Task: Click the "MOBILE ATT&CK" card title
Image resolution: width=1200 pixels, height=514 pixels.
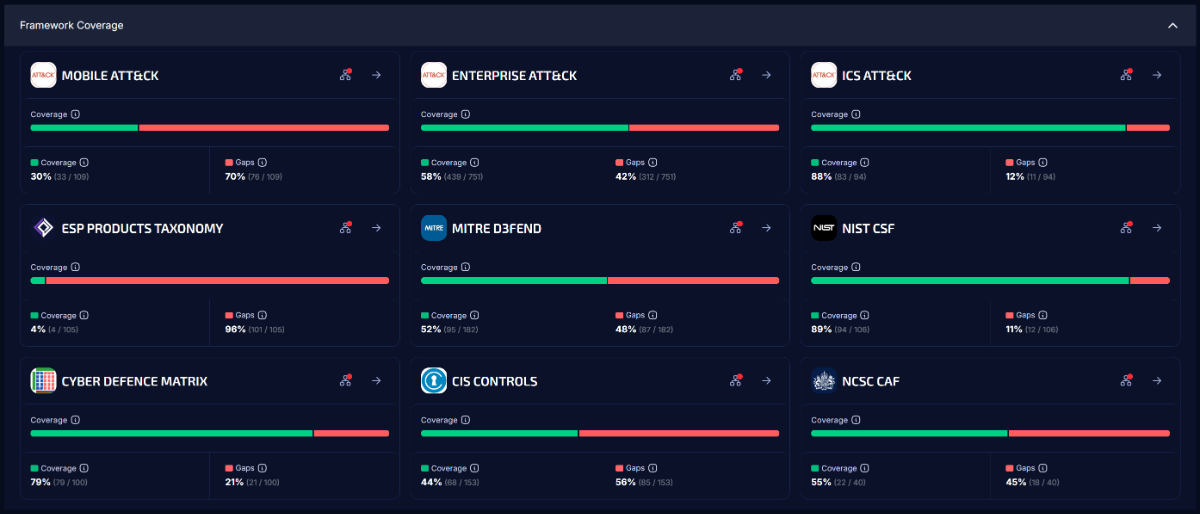Action: pos(110,75)
